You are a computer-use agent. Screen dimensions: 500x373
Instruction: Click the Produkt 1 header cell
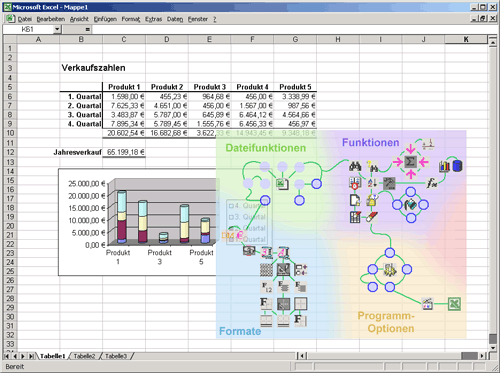[x=124, y=87]
